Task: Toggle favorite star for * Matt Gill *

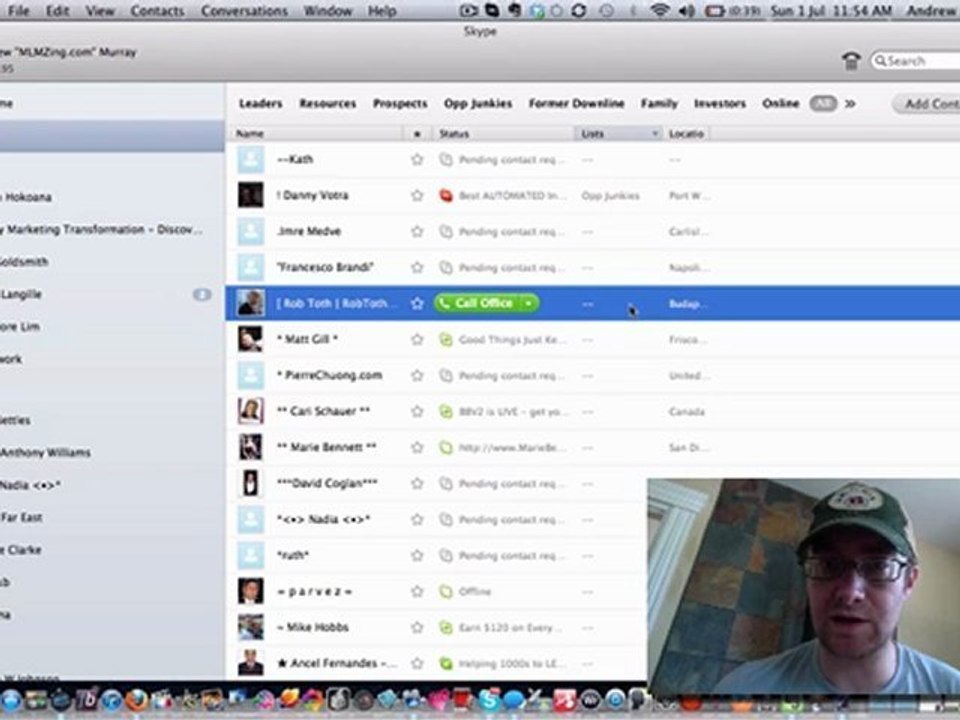Action: click(x=417, y=339)
